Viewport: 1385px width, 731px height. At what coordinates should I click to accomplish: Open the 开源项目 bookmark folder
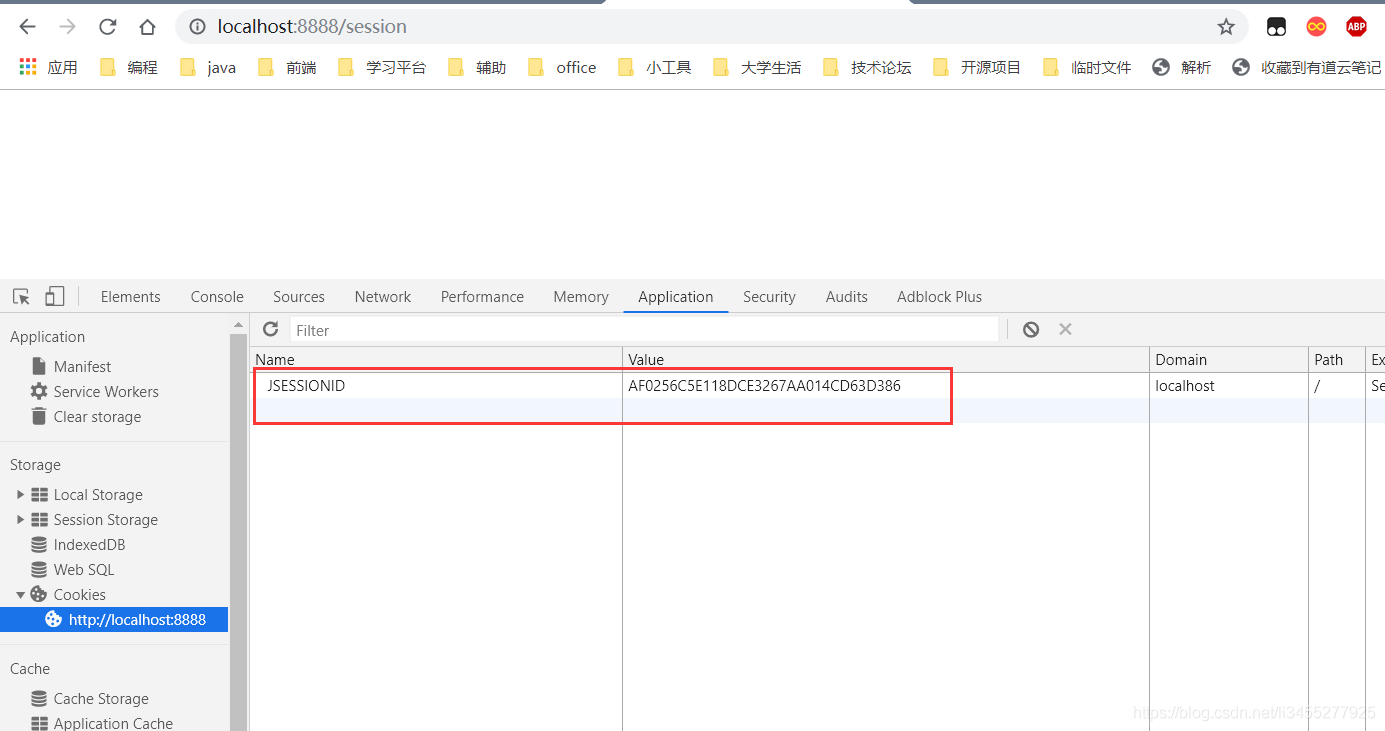pos(977,67)
